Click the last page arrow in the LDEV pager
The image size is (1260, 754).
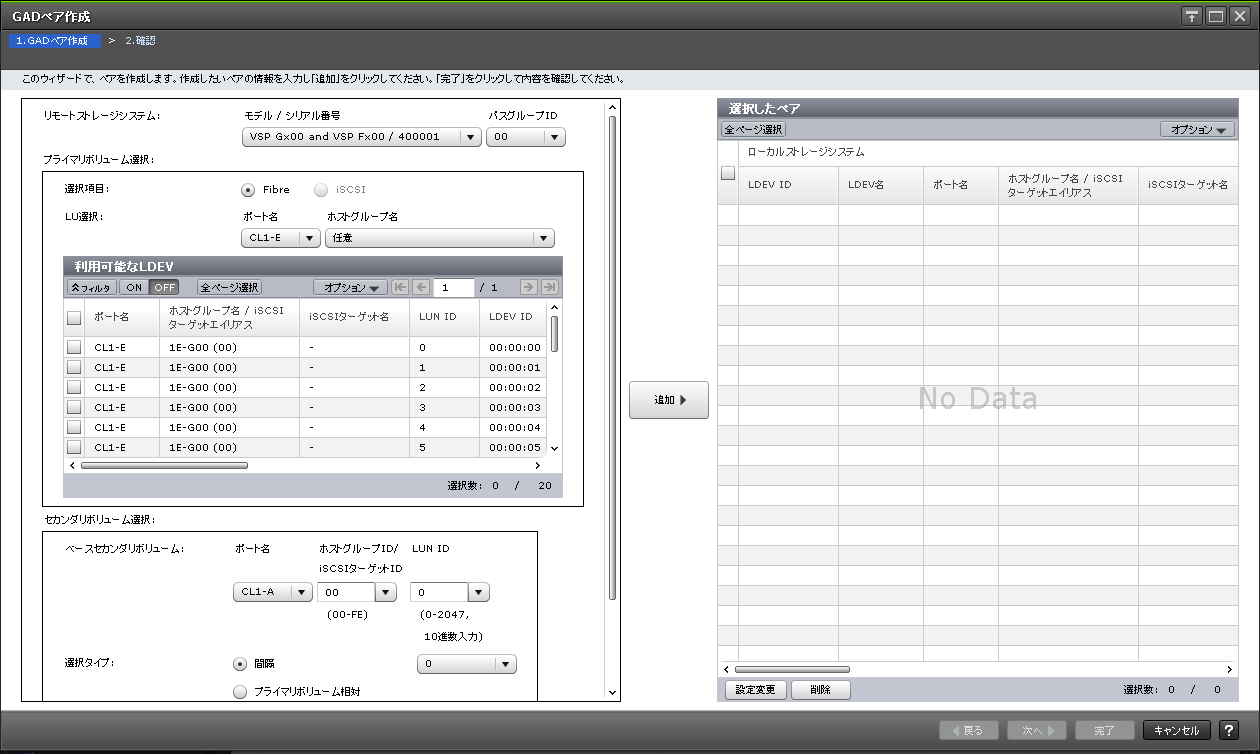point(549,288)
